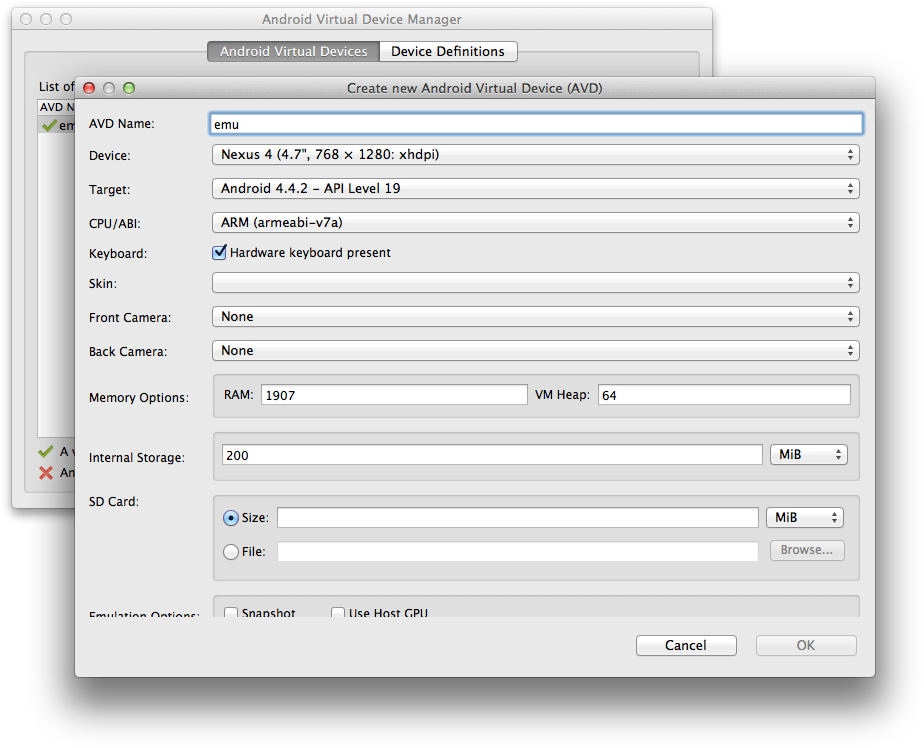924x748 pixels.
Task: Close the Create new AVD dialog
Action: point(89,88)
